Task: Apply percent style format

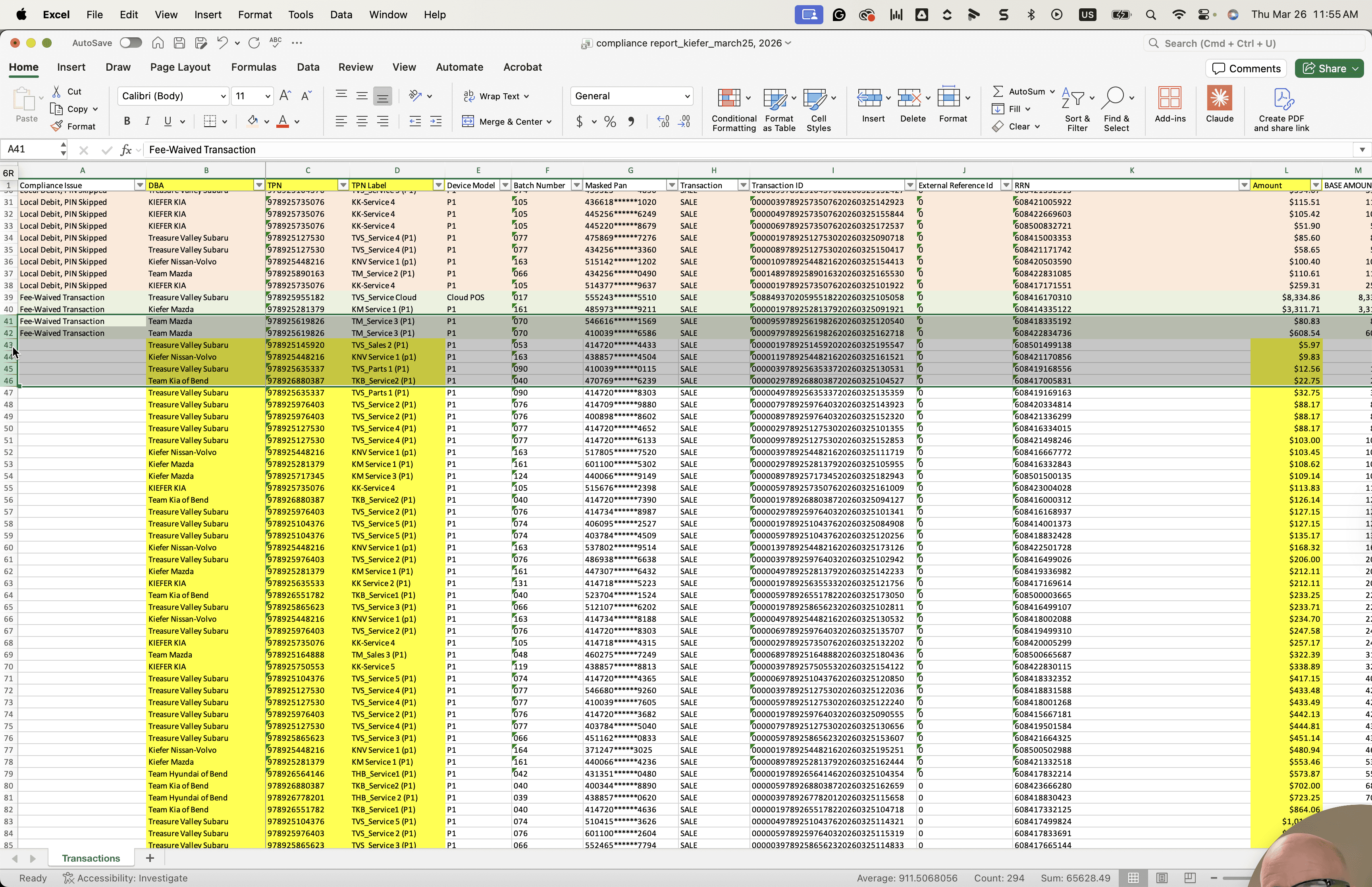Action: (610, 121)
